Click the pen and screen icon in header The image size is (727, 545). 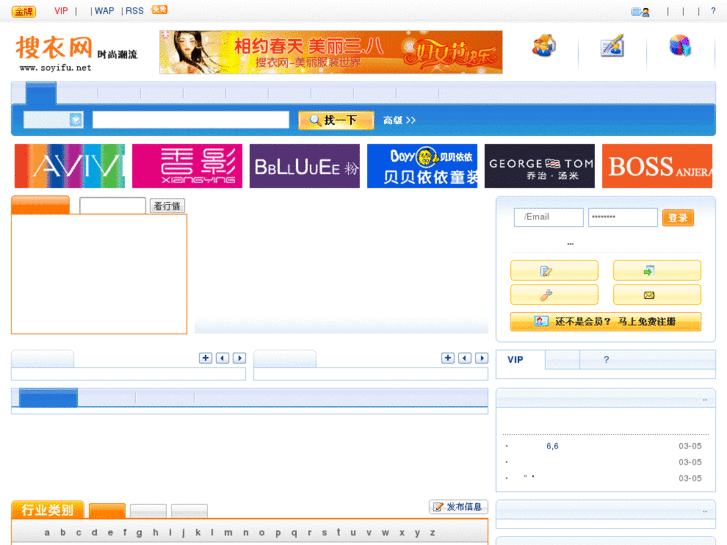tap(612, 46)
